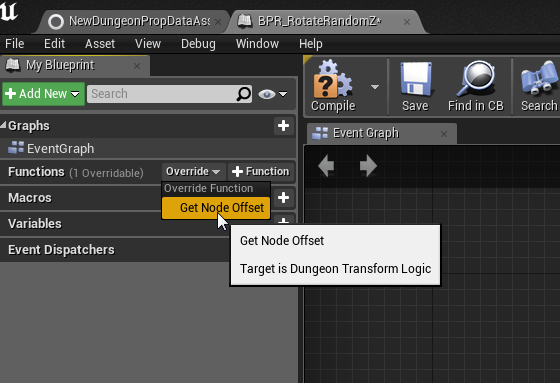Select Get Node Offset override entry
Image resolution: width=560 pixels, height=383 pixels.
[216, 208]
